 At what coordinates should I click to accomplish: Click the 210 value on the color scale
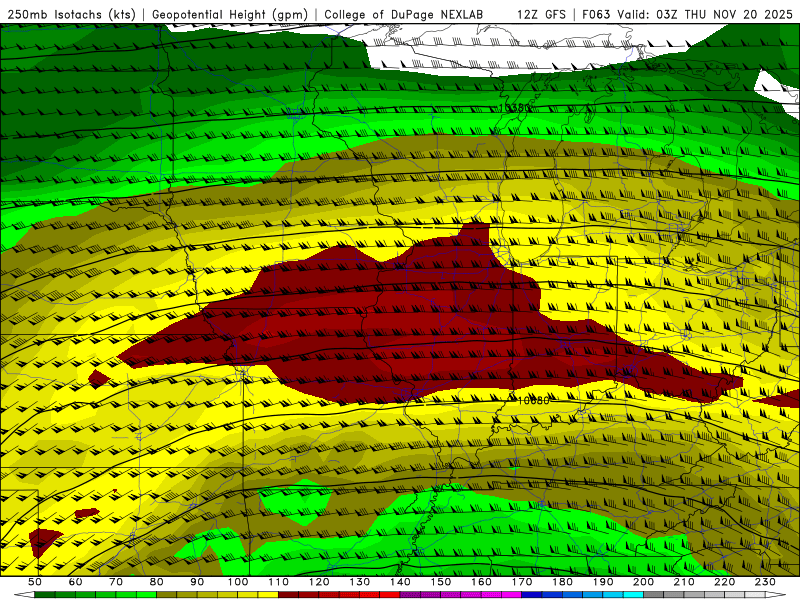click(x=684, y=582)
